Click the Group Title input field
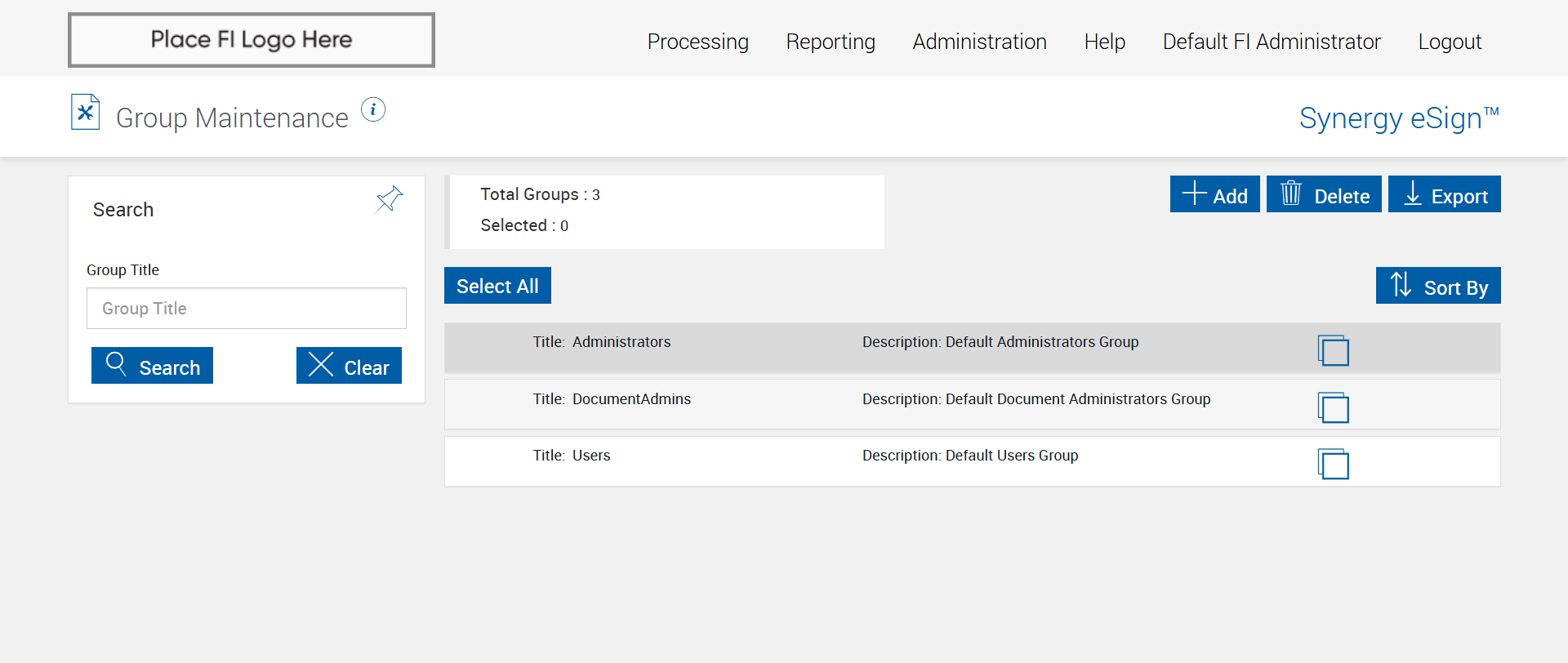The image size is (1568, 663). 246,309
